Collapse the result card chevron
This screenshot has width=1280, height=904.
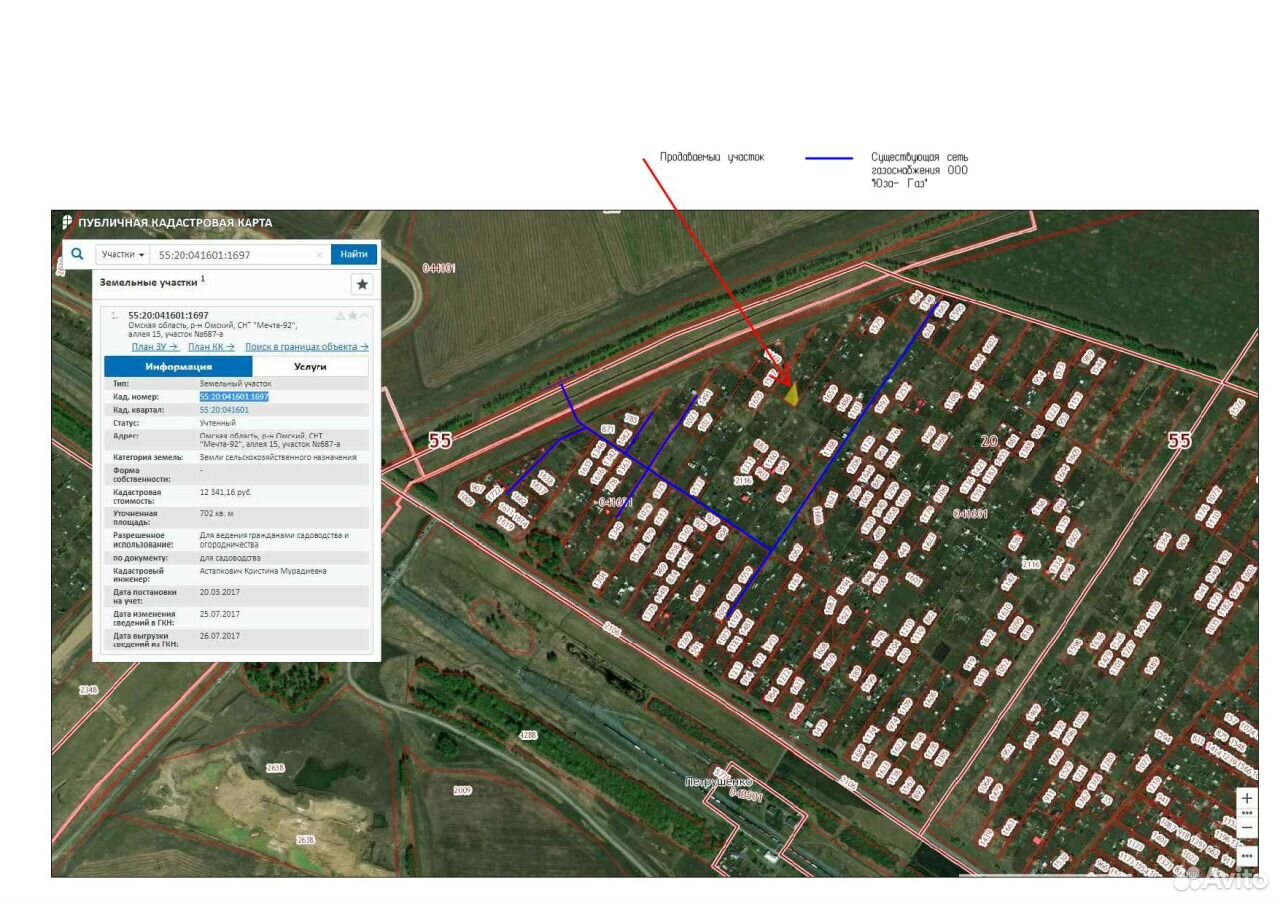point(364,316)
